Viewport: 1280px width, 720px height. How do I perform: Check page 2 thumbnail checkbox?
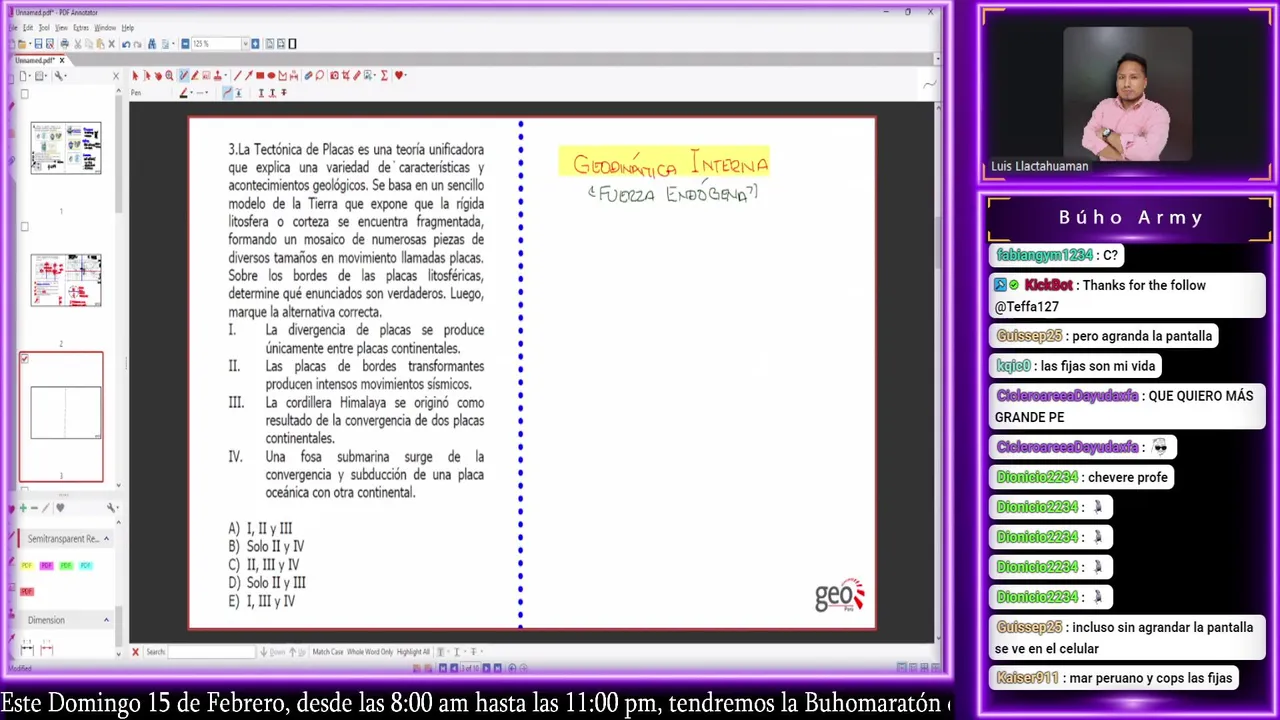[25, 227]
